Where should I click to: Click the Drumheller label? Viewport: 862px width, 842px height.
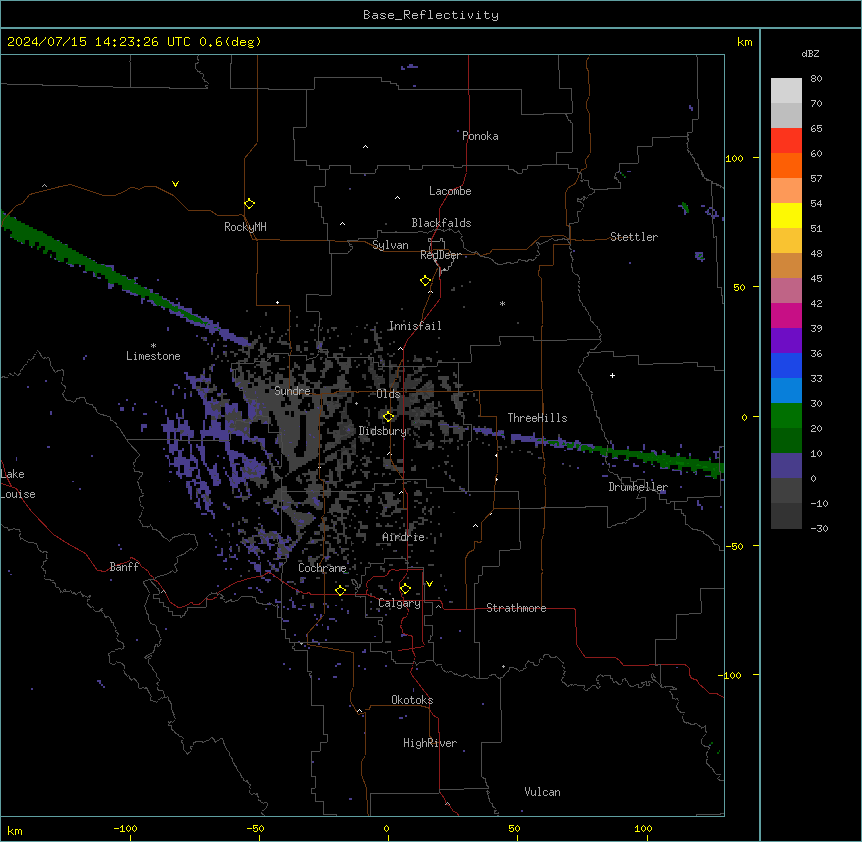click(x=638, y=487)
